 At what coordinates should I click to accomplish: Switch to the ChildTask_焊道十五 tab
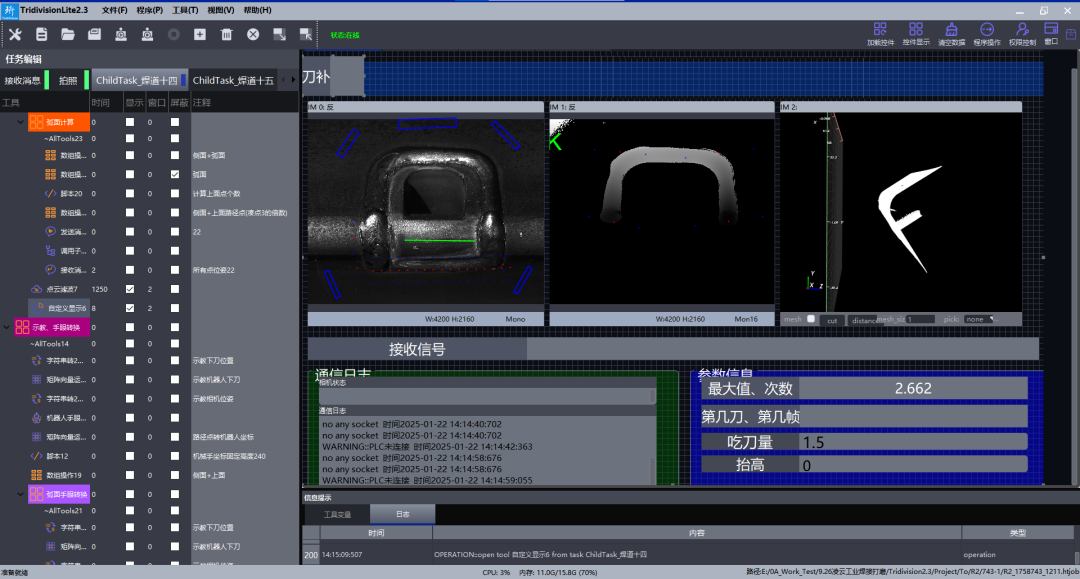233,80
